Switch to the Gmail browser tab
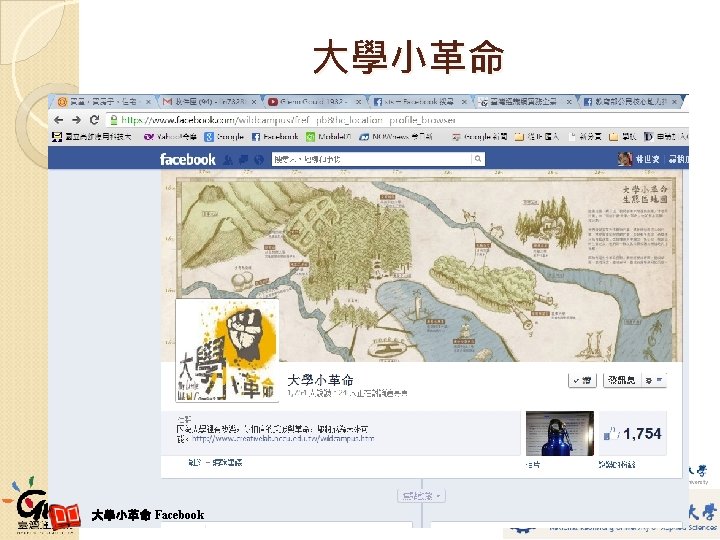720x540 pixels. 210,101
